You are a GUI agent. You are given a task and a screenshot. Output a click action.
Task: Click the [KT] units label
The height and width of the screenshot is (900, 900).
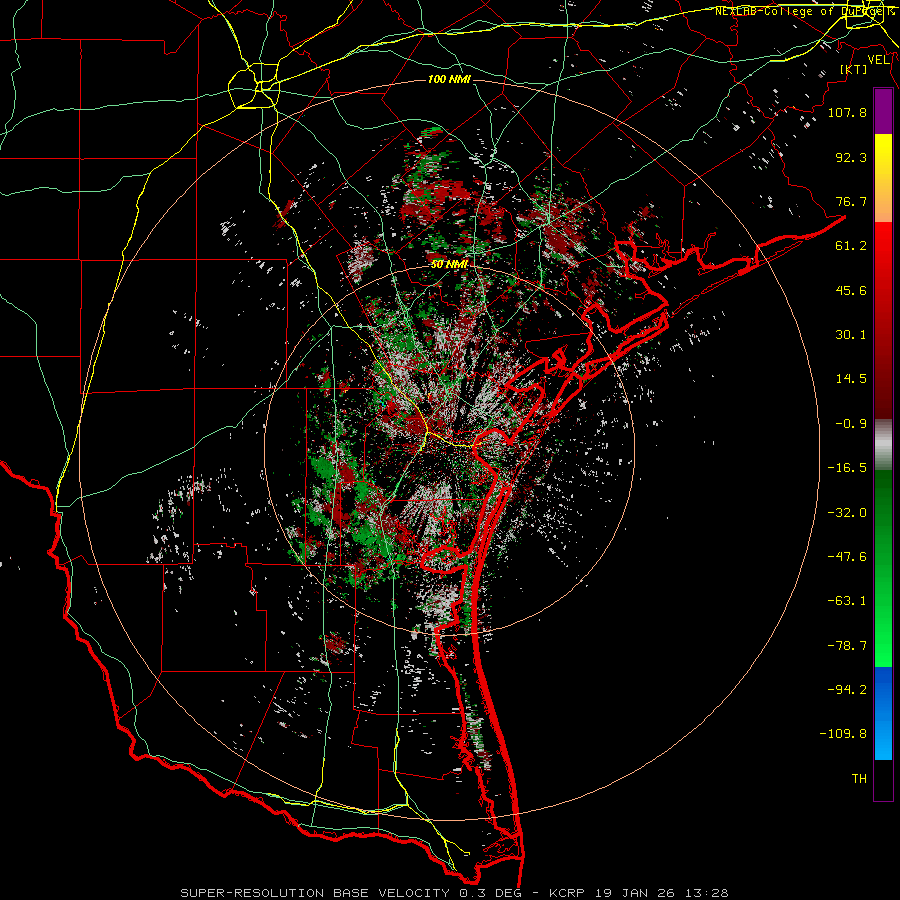[854, 69]
